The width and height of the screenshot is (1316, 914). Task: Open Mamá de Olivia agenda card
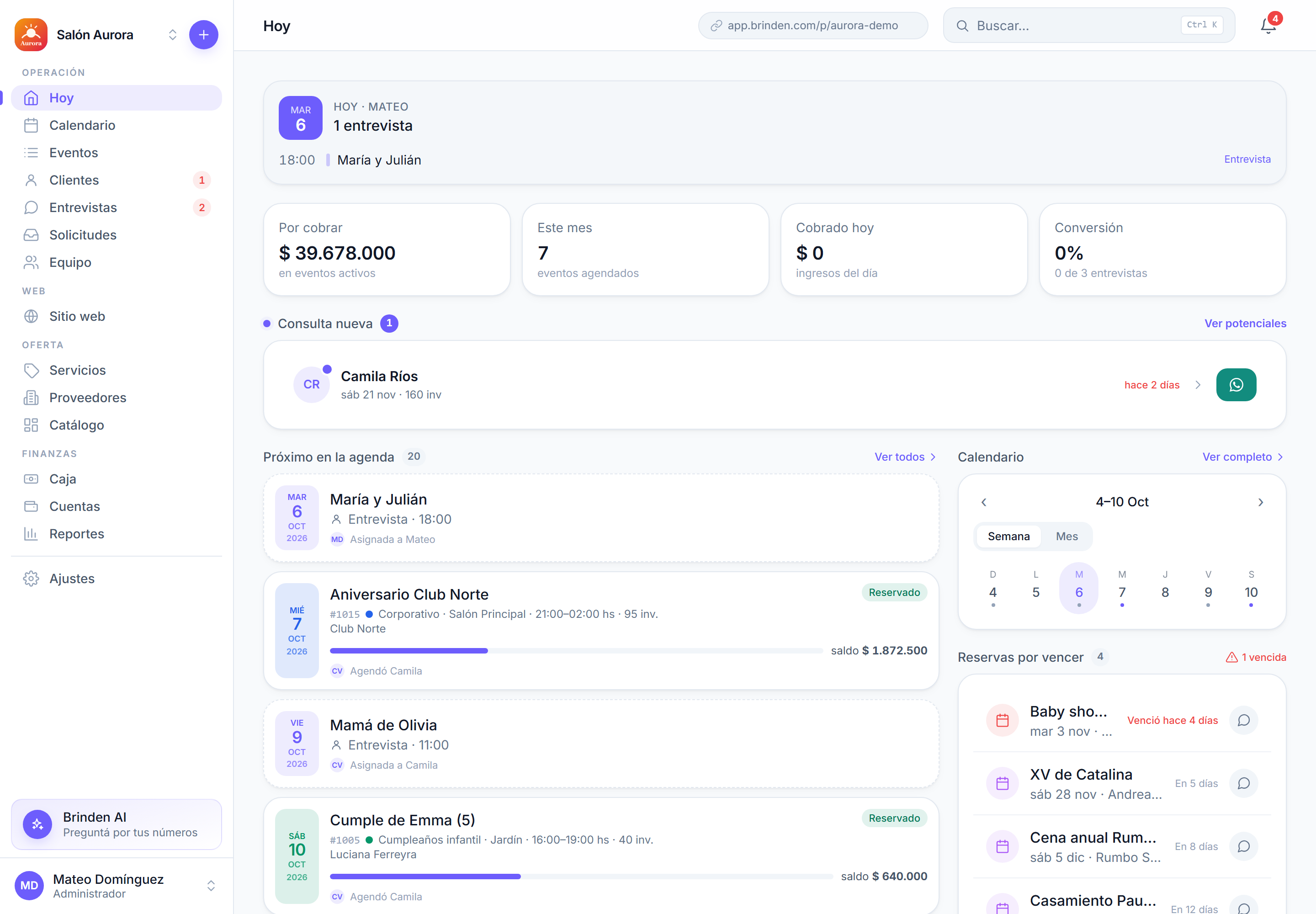pyautogui.click(x=601, y=744)
